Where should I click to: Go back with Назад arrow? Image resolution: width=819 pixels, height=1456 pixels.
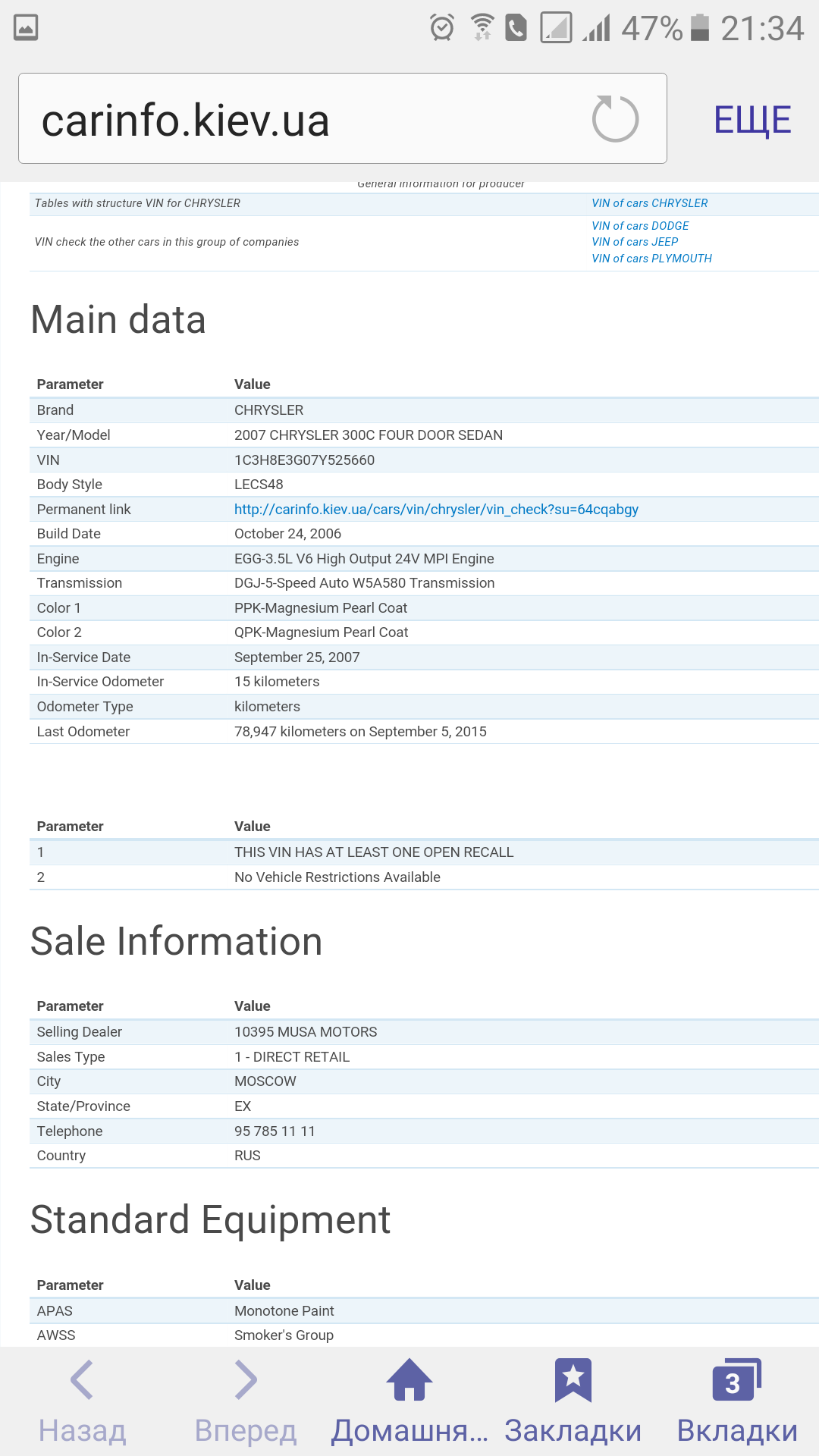click(x=82, y=1379)
